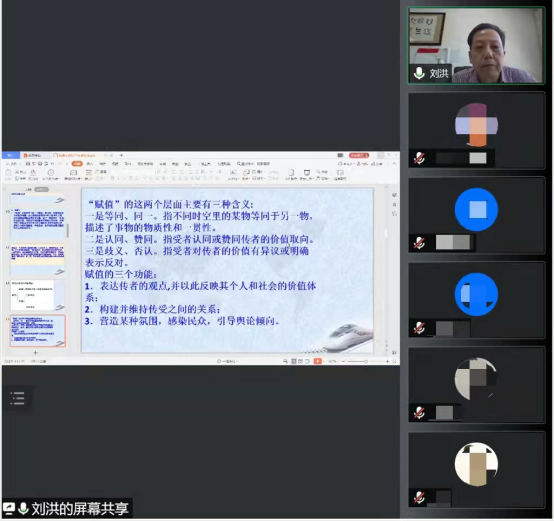Click the red button in WPS title bar
The height and width of the screenshot is (521, 554).
click(359, 155)
